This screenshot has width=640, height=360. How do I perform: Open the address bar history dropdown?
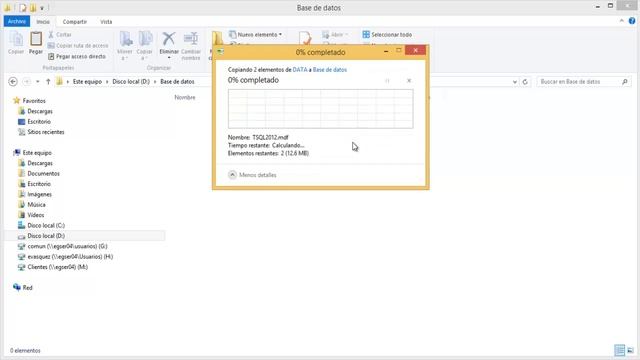click(x=515, y=82)
